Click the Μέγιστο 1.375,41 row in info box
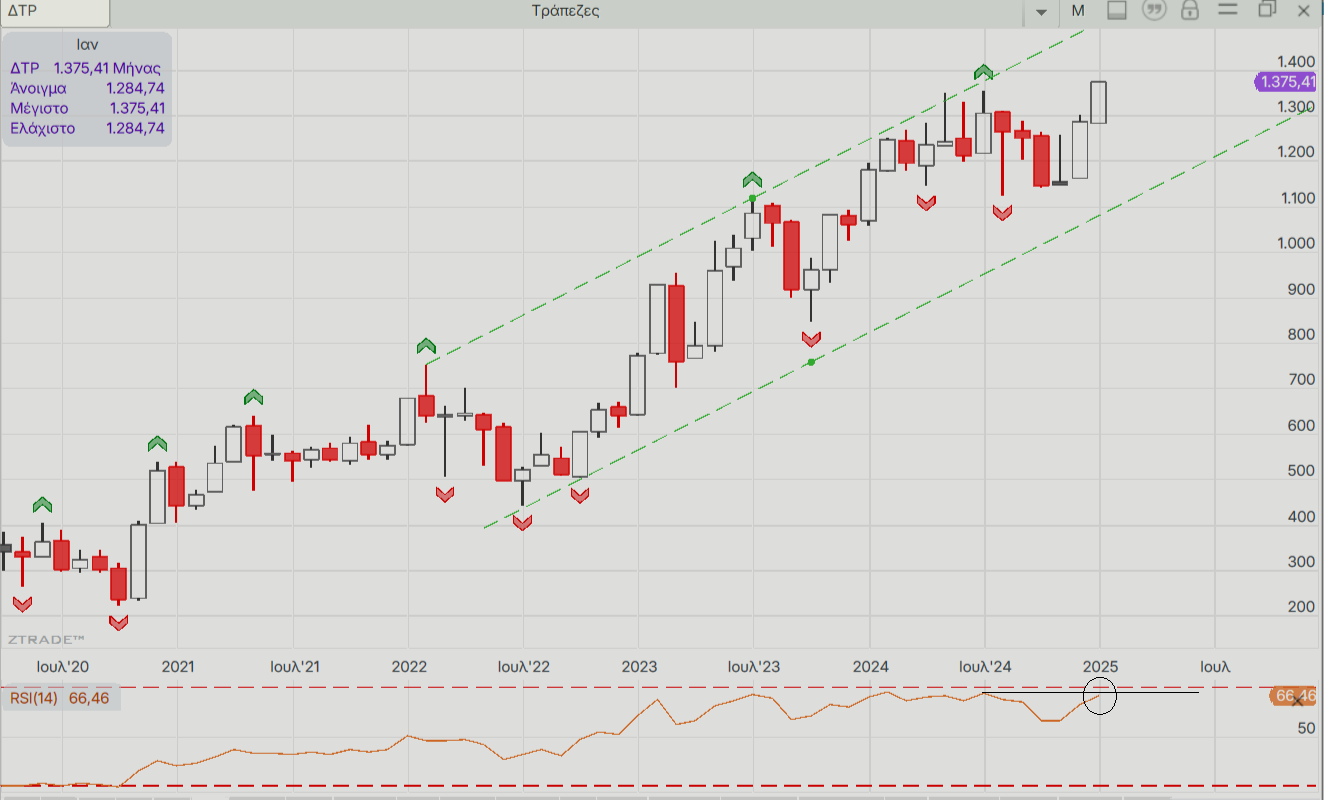 88,108
